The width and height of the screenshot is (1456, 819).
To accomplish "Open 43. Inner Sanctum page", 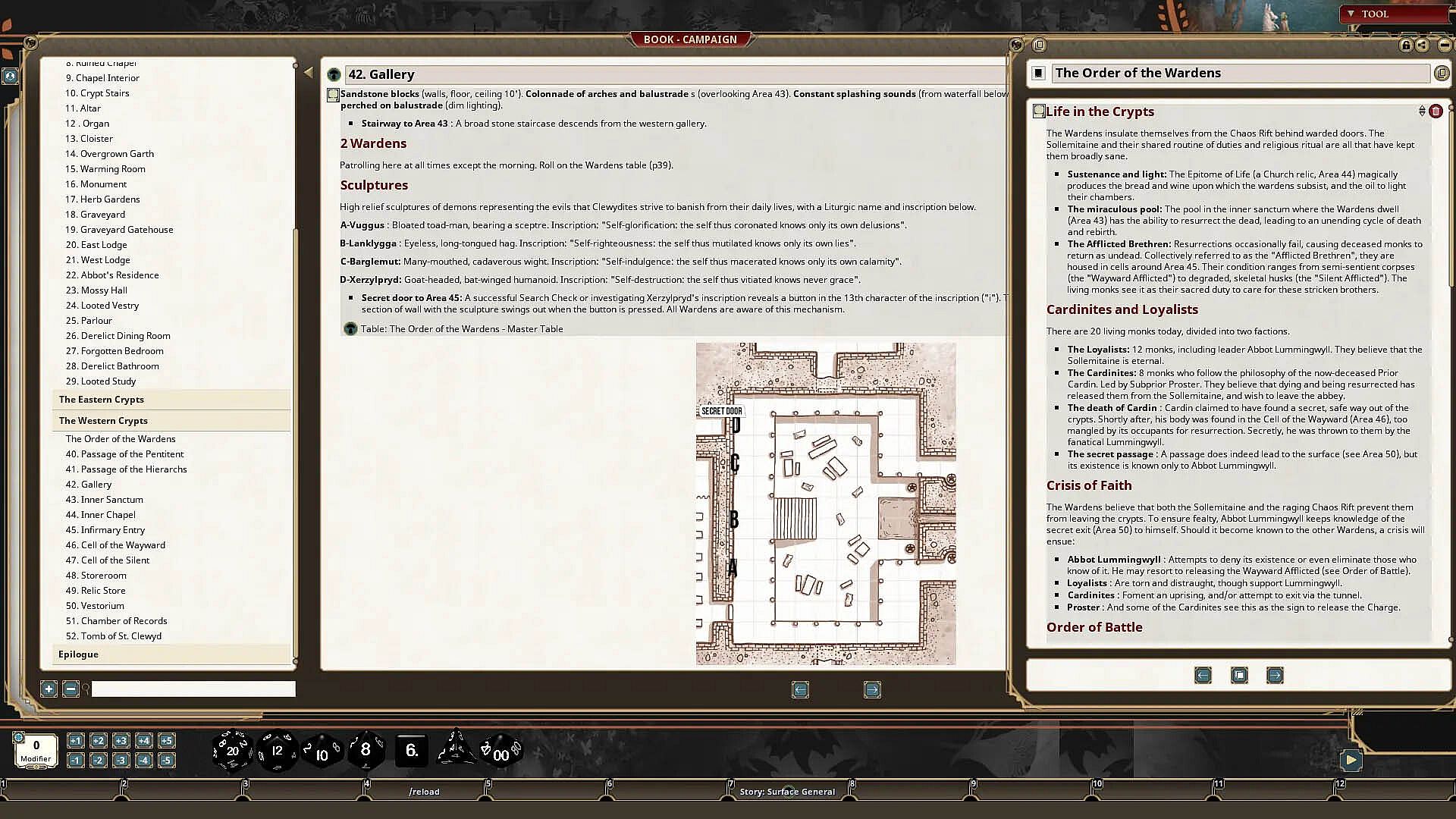I will click(104, 500).
